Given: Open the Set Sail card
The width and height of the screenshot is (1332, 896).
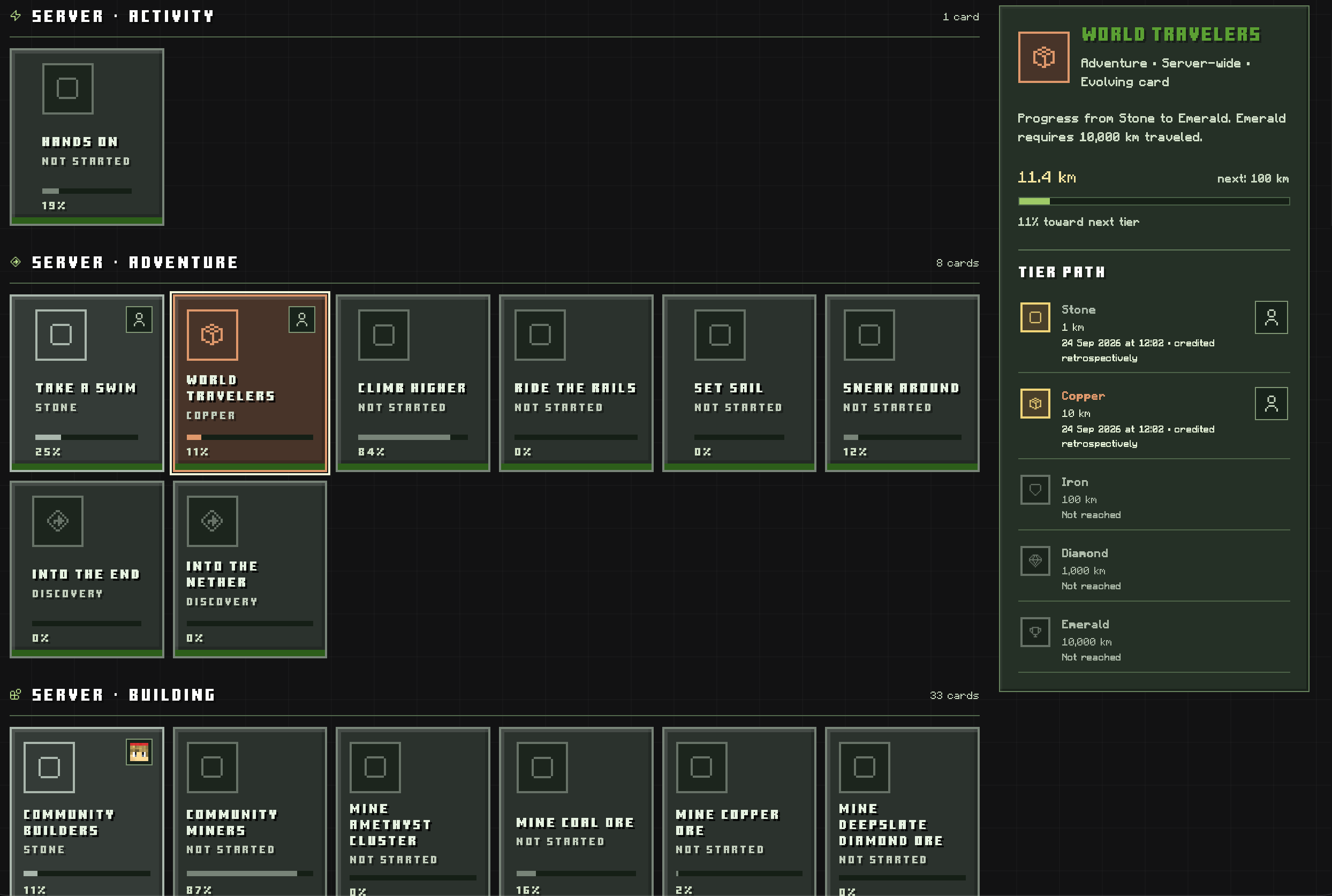Looking at the screenshot, I should (739, 383).
